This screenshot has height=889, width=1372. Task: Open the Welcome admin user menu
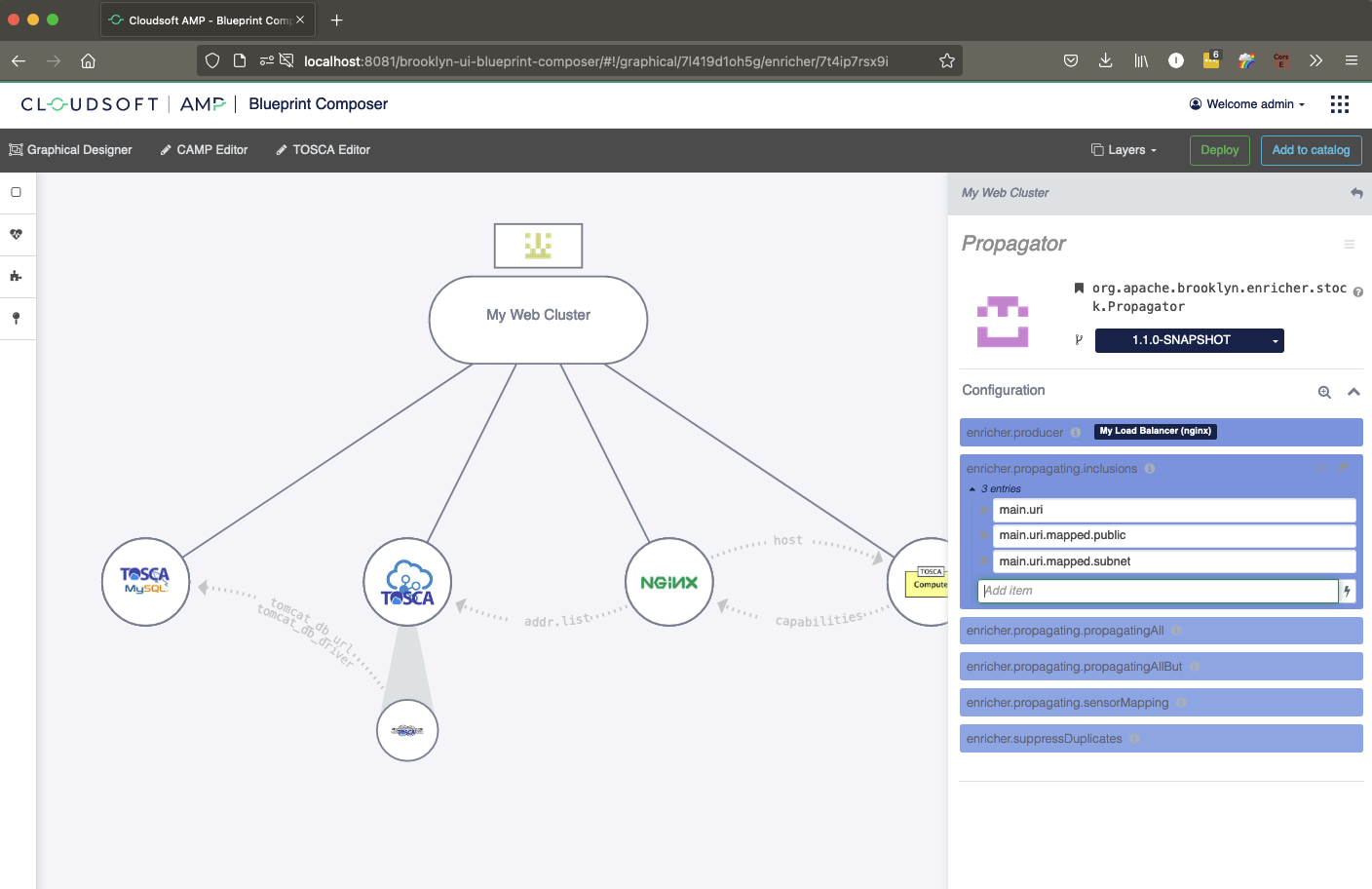click(x=1247, y=104)
